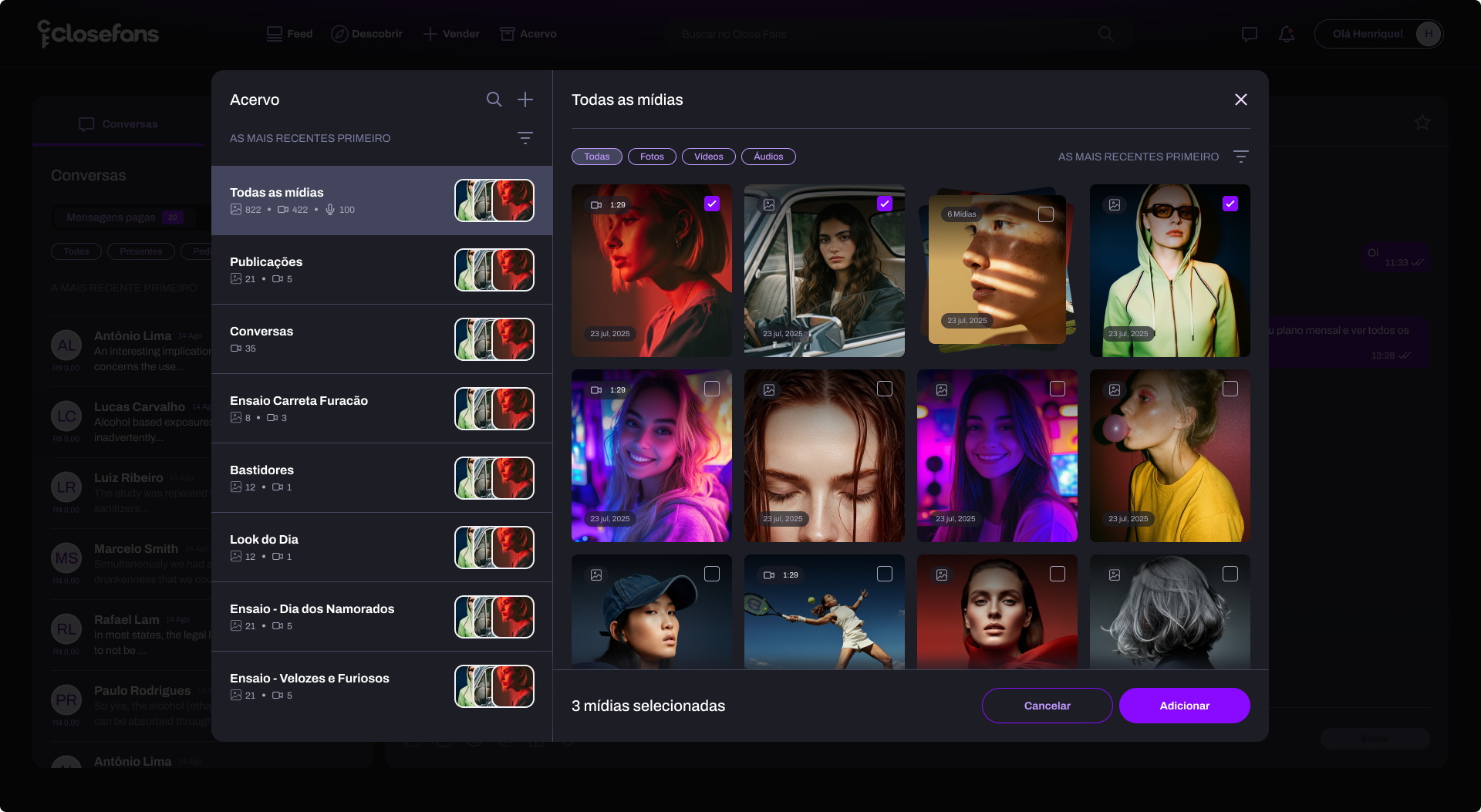Click the search magnifier in top bar
This screenshot has height=812, width=1481.
click(x=1105, y=34)
